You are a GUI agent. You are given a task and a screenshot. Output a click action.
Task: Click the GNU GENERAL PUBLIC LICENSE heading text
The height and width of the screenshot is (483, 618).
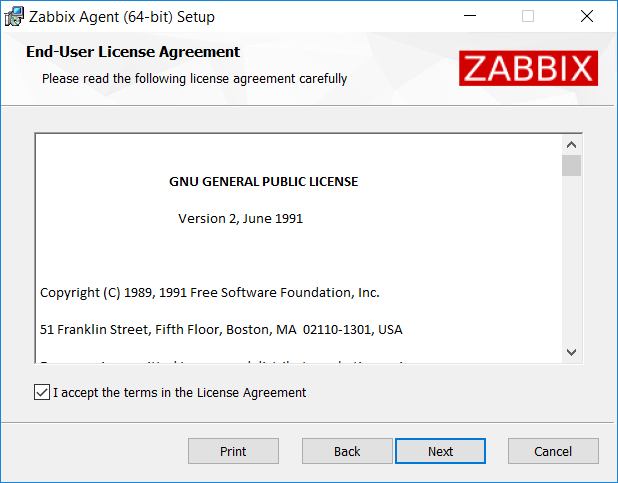(264, 182)
